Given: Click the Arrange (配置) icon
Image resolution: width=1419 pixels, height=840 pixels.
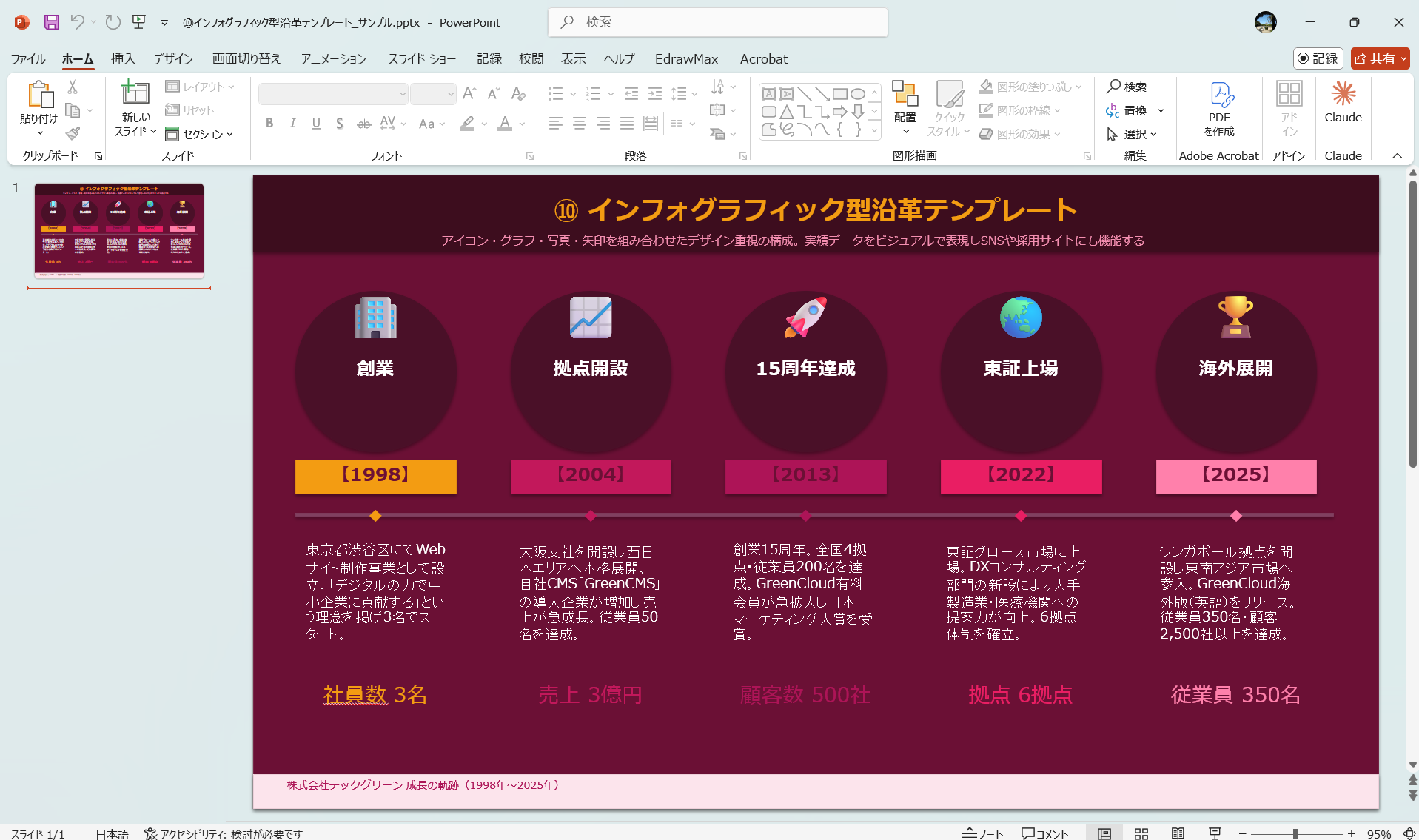Looking at the screenshot, I should (905, 94).
